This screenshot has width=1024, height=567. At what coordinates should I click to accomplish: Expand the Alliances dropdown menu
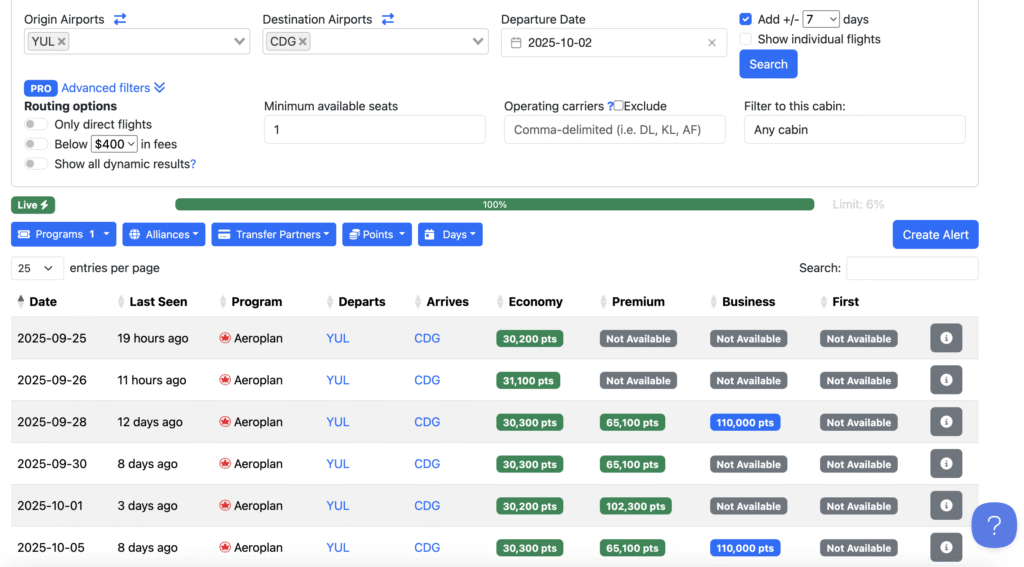click(164, 234)
